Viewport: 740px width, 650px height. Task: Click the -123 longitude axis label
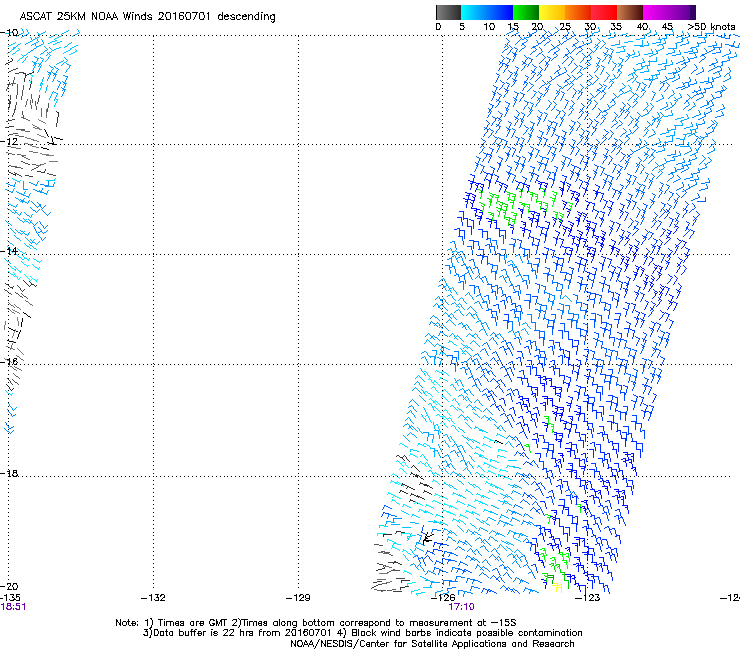[588, 598]
